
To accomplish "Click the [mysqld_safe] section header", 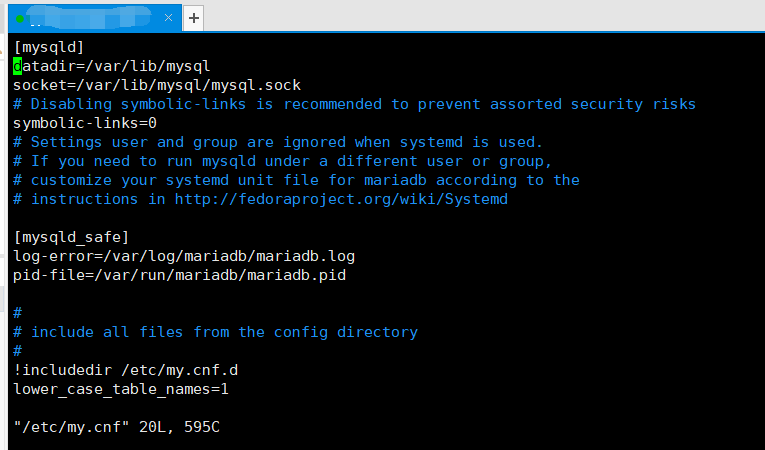I will click(71, 237).
